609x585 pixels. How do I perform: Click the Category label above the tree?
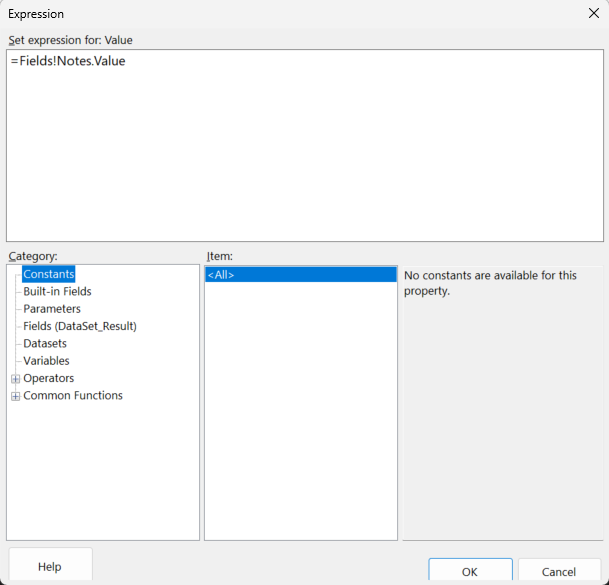coord(33,256)
